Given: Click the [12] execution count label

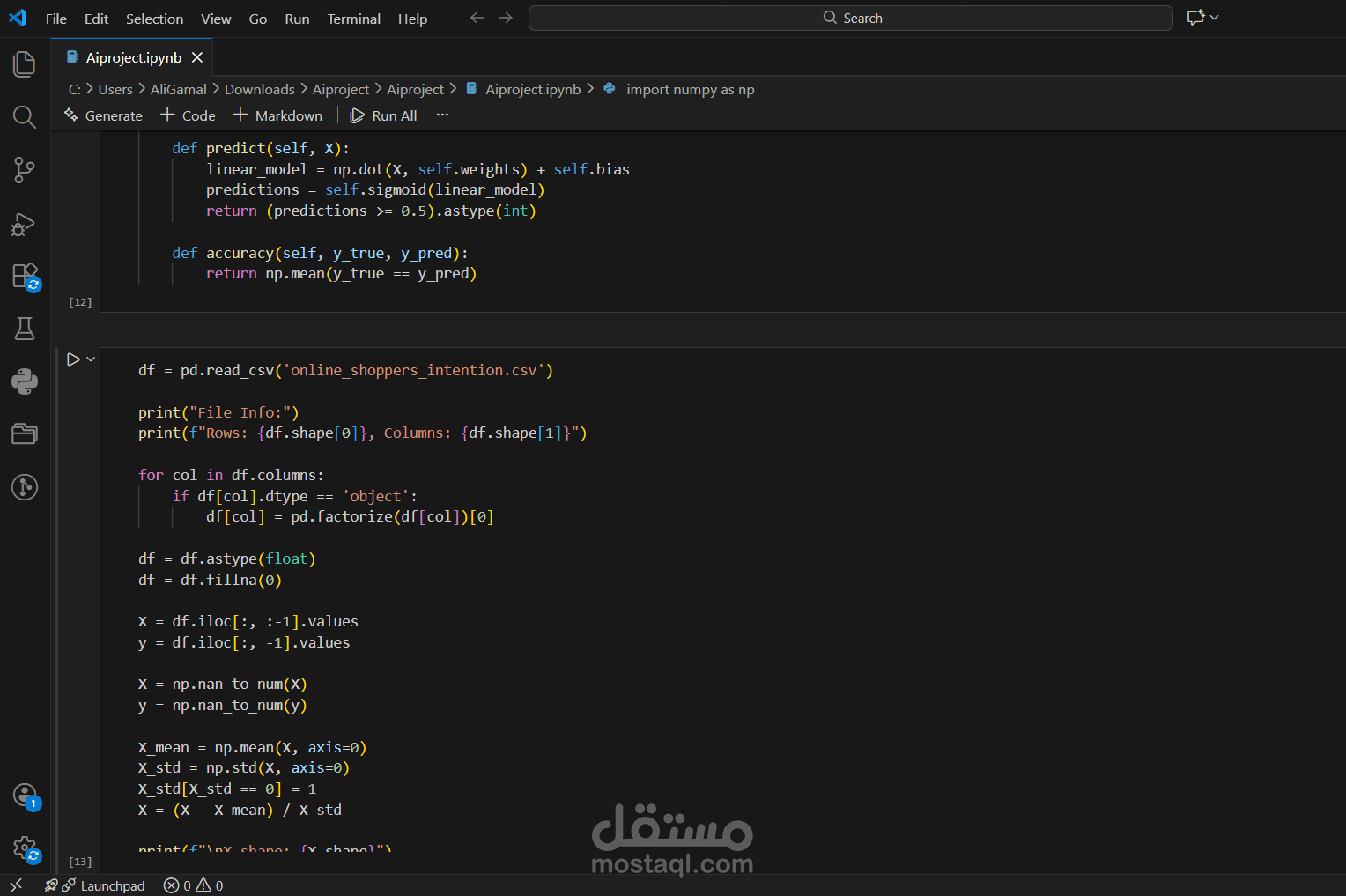Looking at the screenshot, I should pos(80,302).
